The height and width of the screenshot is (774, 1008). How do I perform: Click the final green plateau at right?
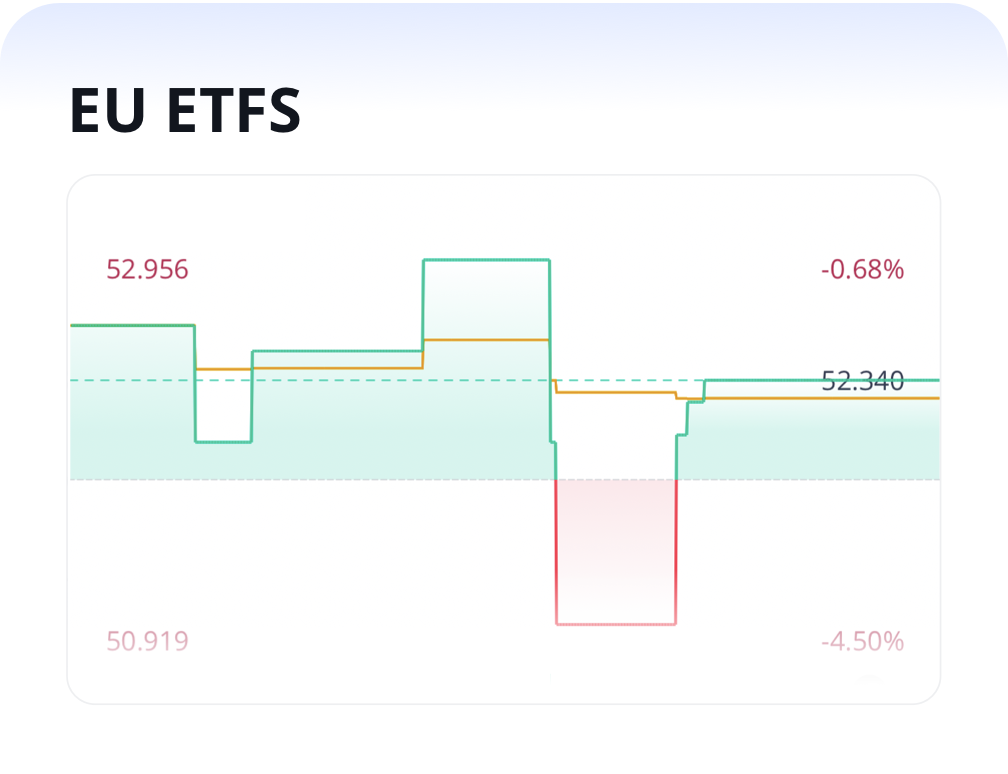(x=822, y=381)
